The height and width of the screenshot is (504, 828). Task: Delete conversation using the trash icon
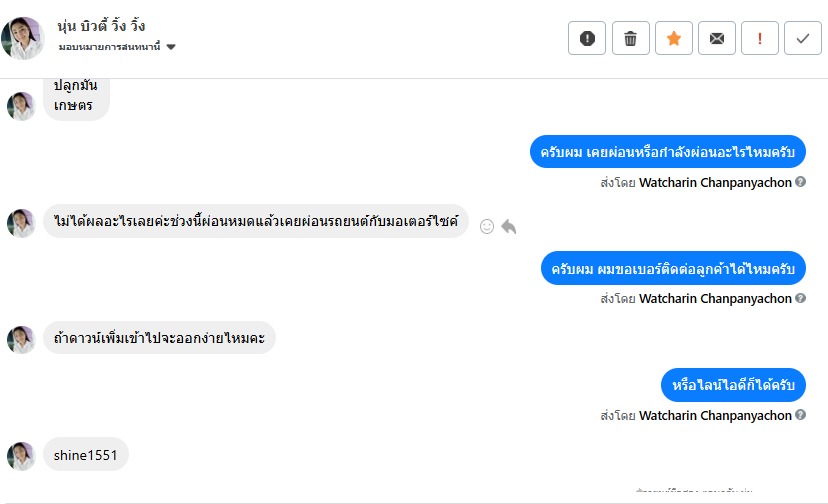coord(630,38)
